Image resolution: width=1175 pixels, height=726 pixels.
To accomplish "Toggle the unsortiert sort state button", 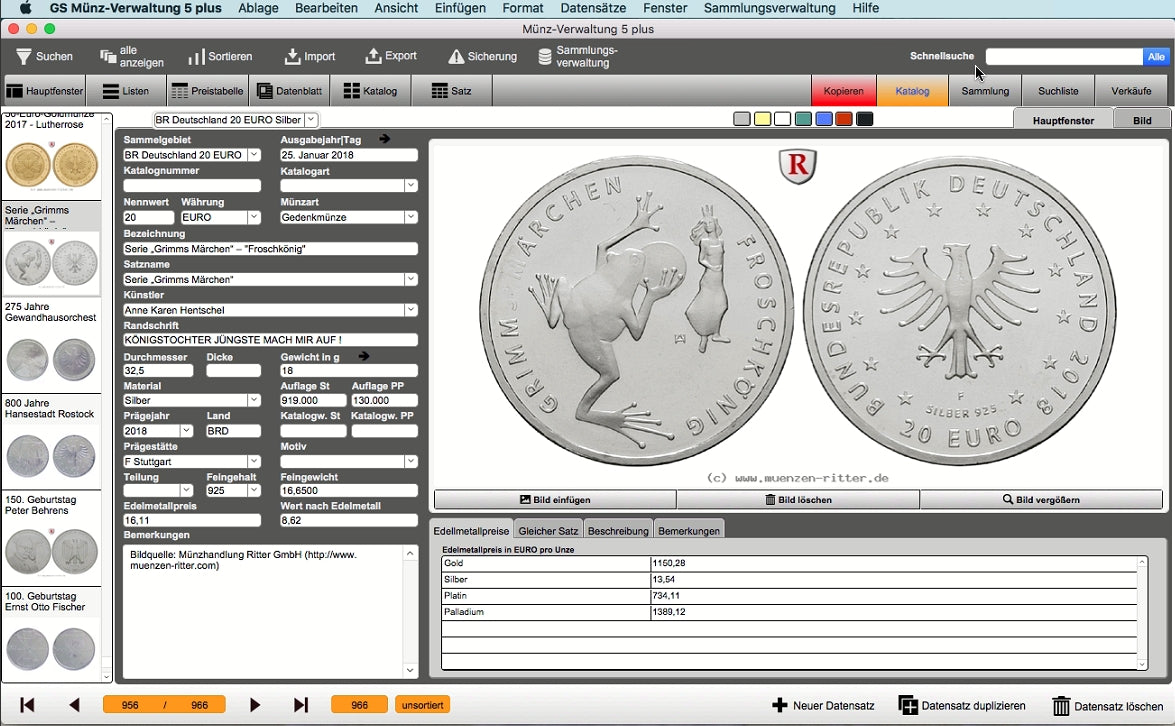I will 422,705.
